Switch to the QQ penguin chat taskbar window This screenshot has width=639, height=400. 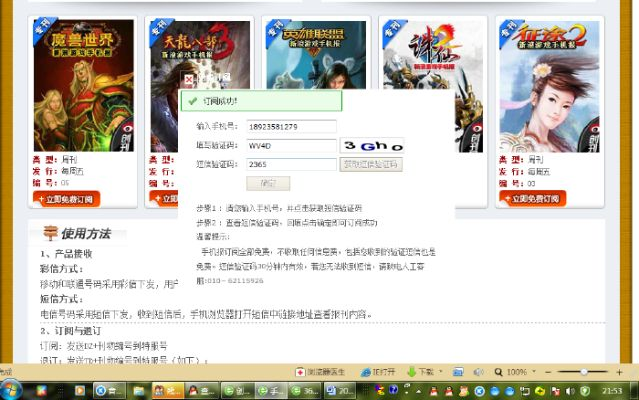(x=203, y=391)
